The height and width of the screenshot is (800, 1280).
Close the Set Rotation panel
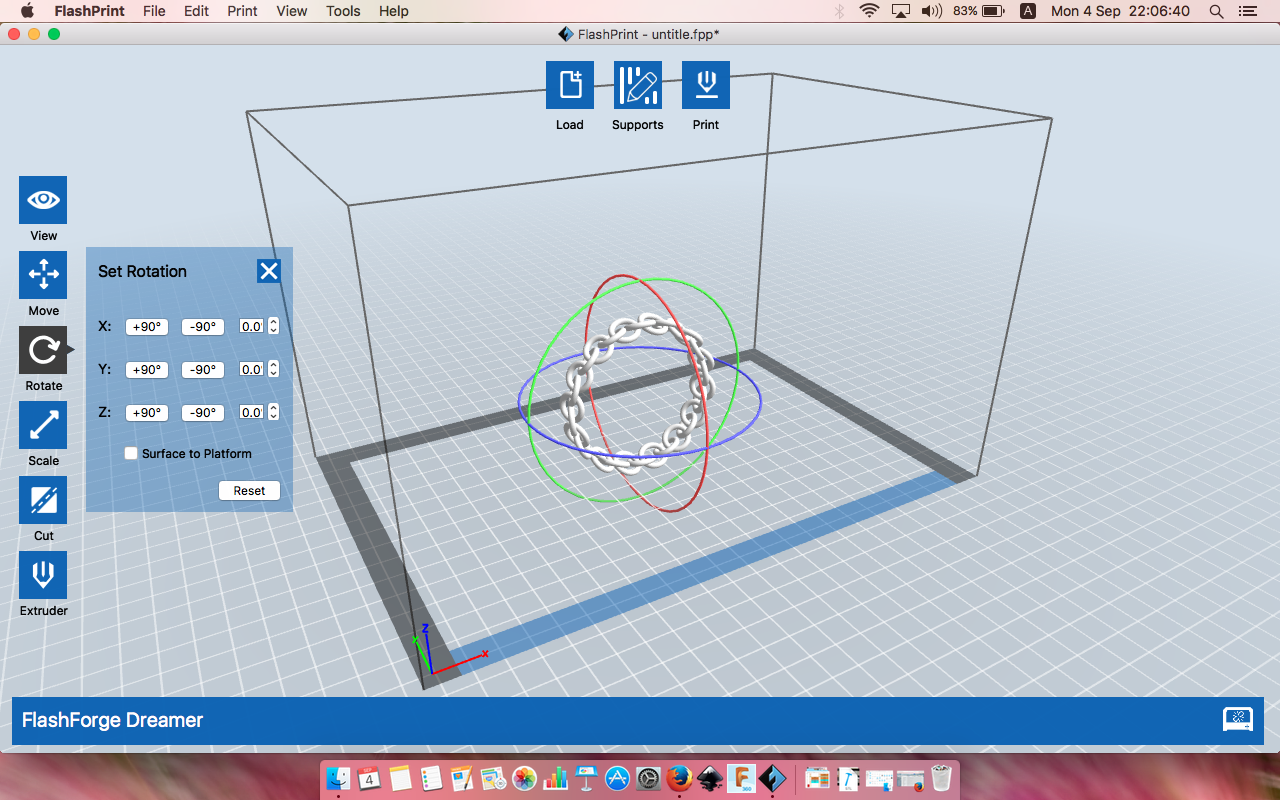click(269, 271)
